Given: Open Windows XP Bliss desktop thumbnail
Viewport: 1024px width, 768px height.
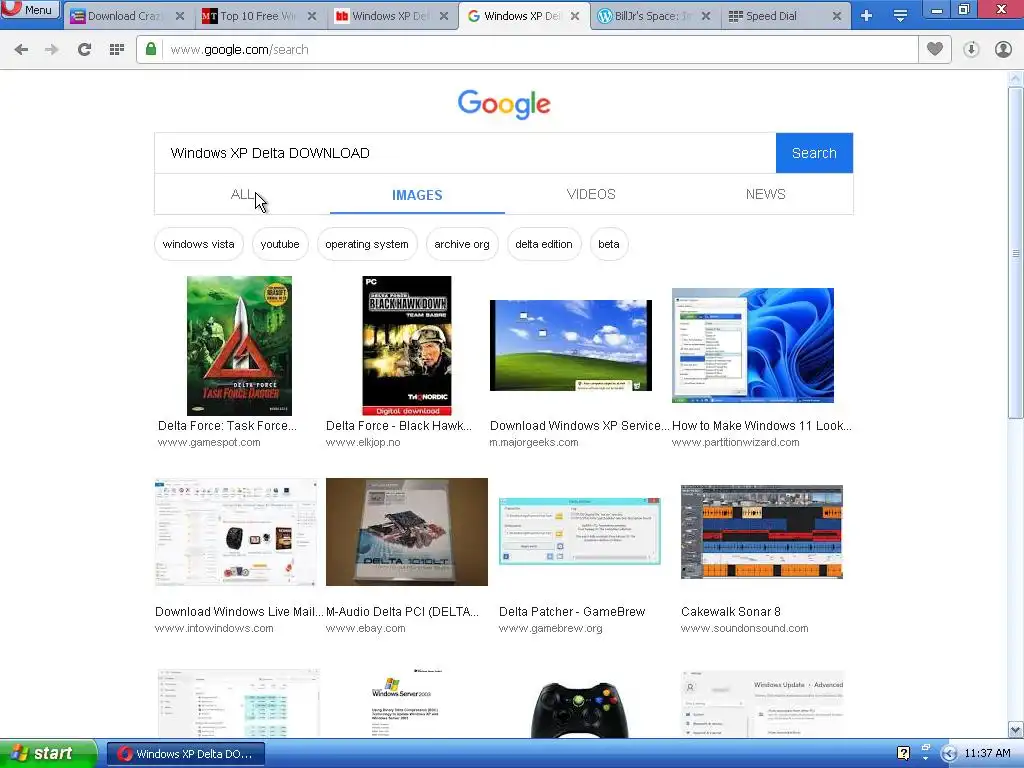Looking at the screenshot, I should tap(571, 345).
